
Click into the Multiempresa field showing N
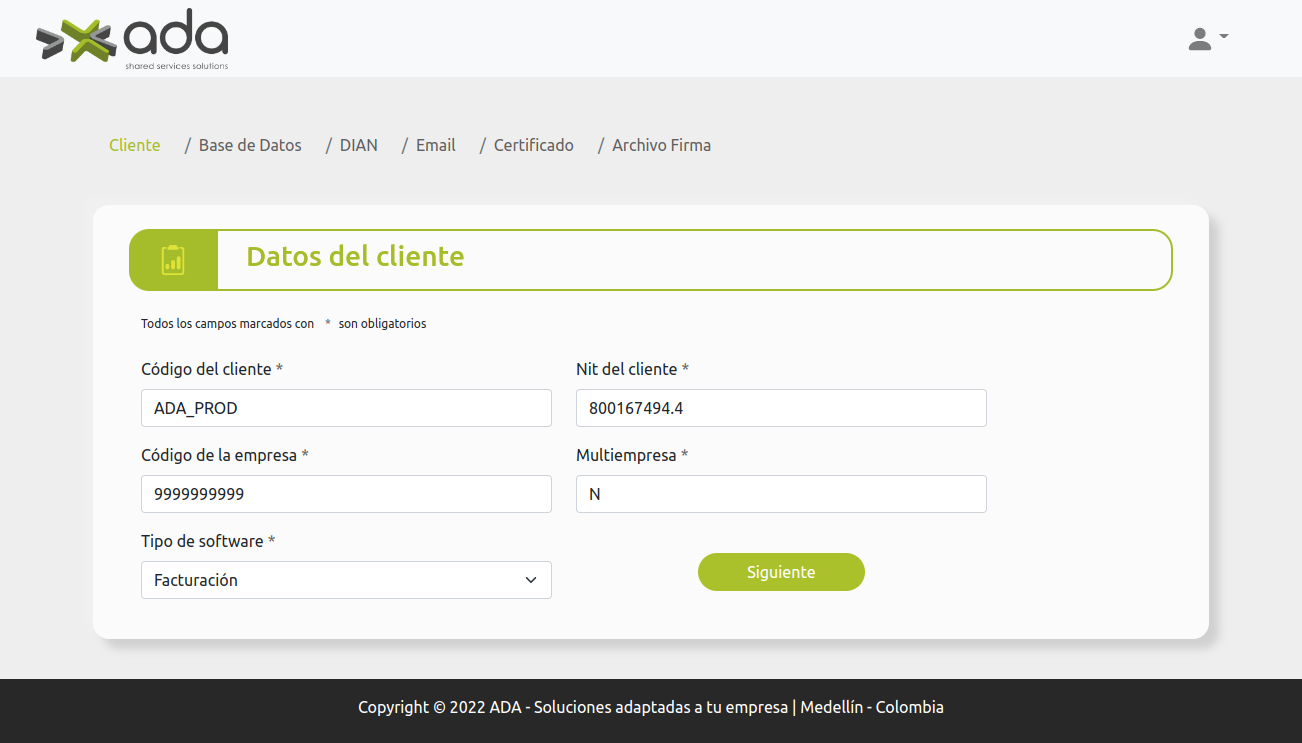[781, 494]
